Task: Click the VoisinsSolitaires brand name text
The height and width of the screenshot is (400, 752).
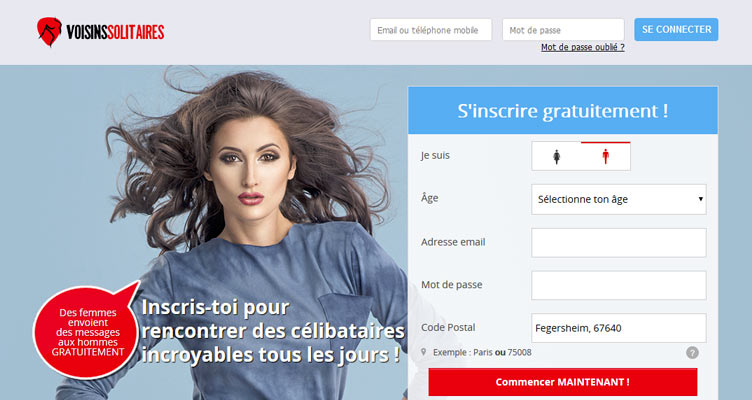Action: click(115, 32)
